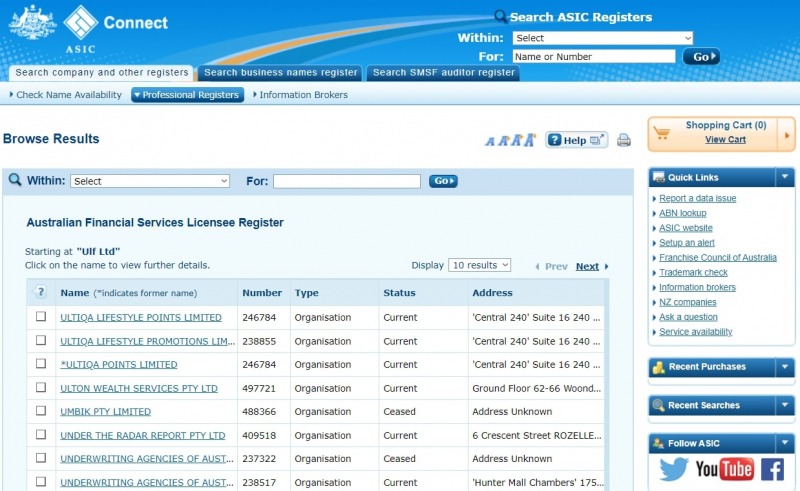Click the header Go button

click(701, 57)
